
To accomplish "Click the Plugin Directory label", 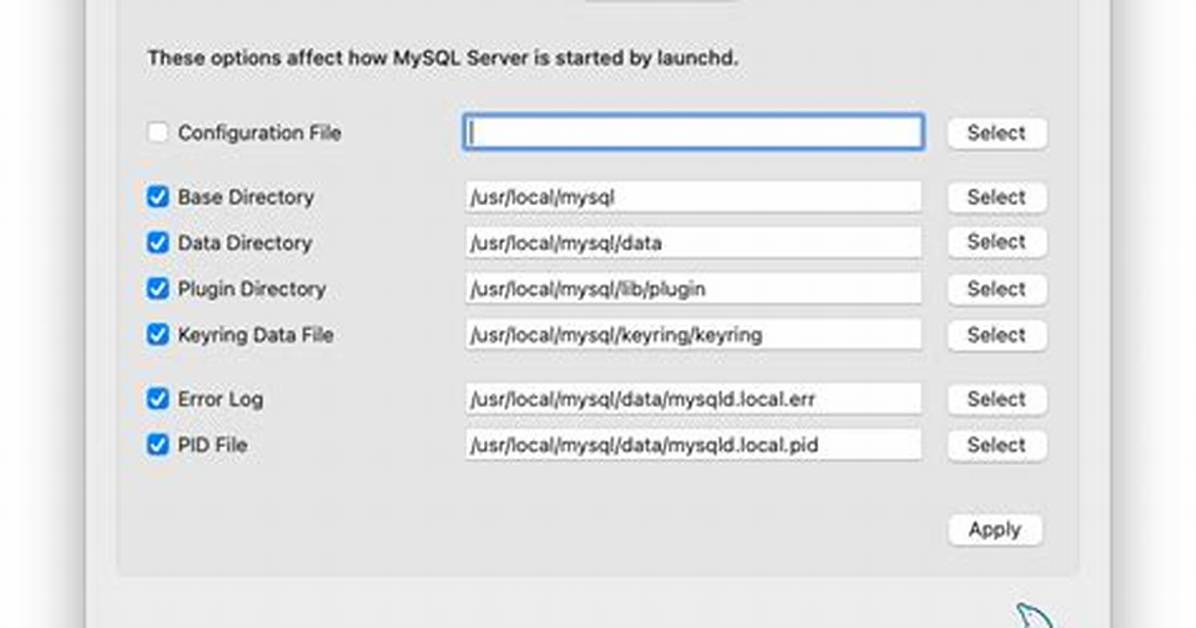I will point(252,288).
